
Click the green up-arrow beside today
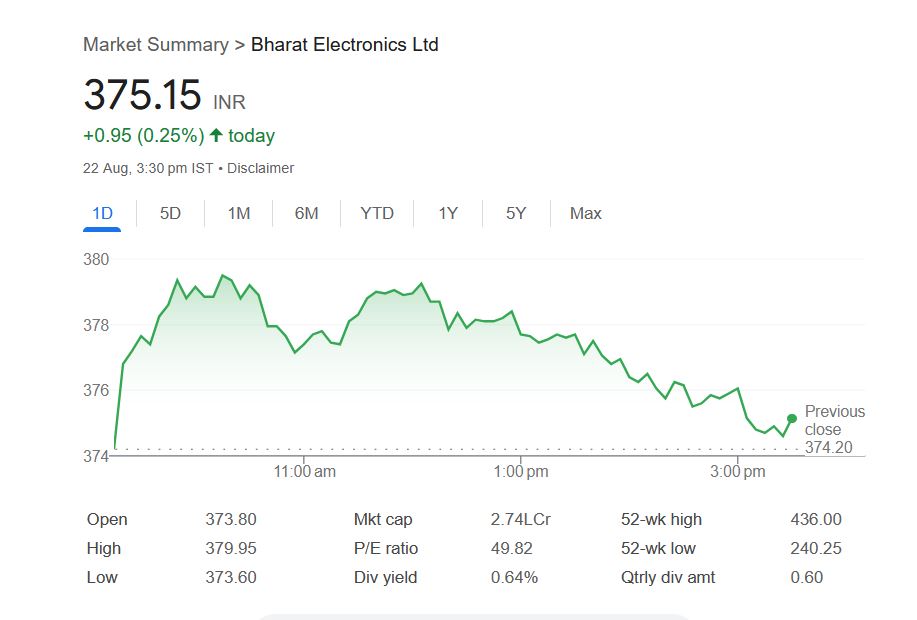(x=216, y=135)
